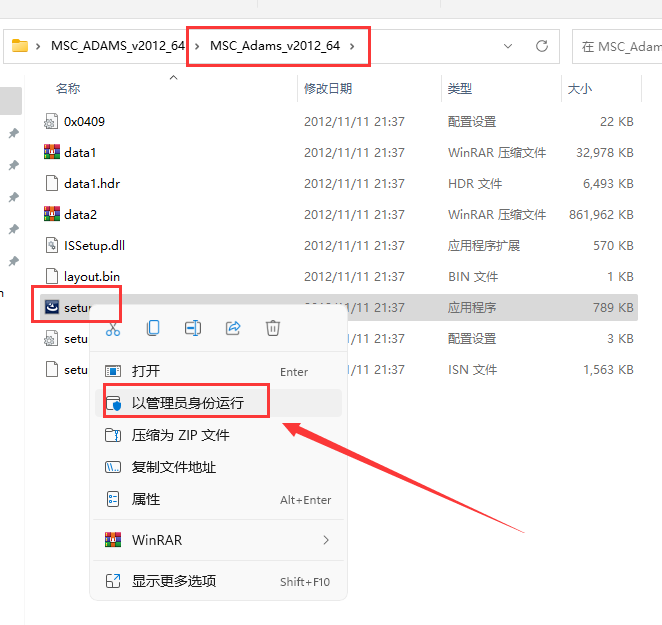Click the HDR 文件 type cell
The image size is (662, 625).
[475, 183]
